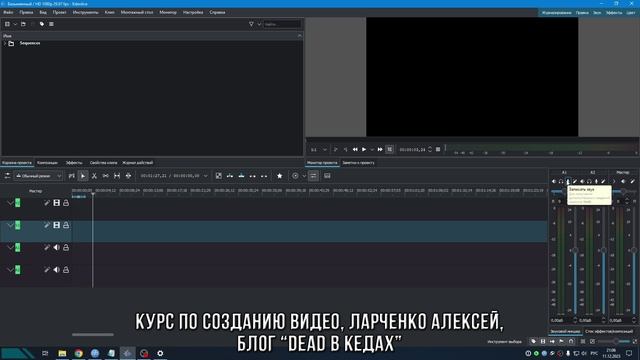Open the edit mode dropdown 'Обычный режим'
The image size is (640, 360).
click(x=38, y=176)
